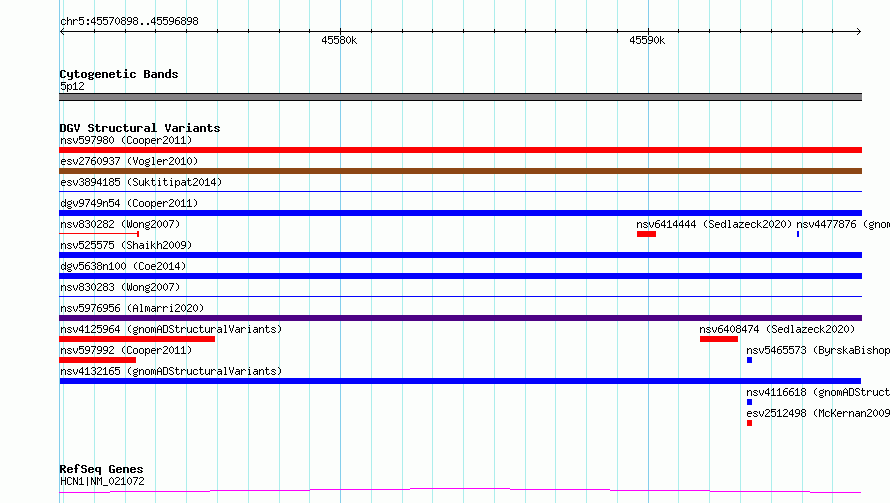Click the left arrow on the ruler
The image size is (890, 503).
point(62,31)
